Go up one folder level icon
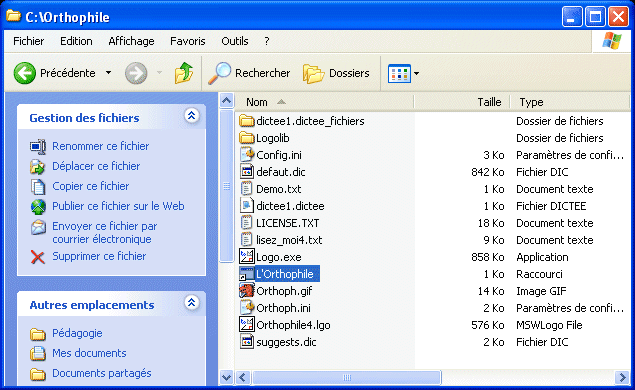 [x=183, y=73]
